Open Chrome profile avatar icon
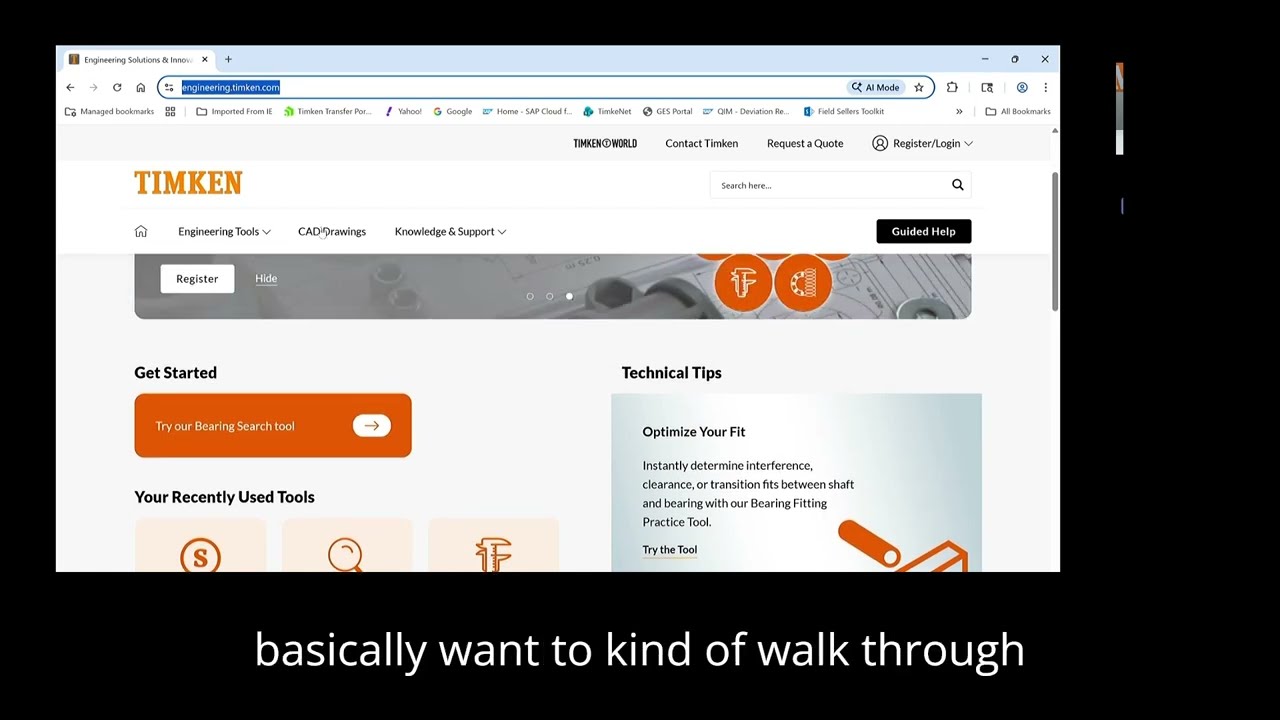Viewport: 1280px width, 720px height. tap(1022, 87)
